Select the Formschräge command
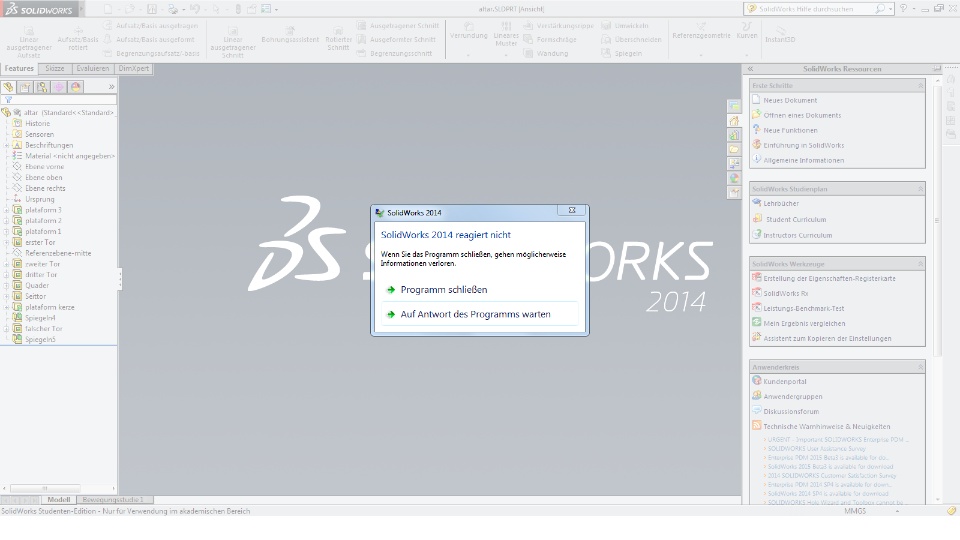Screen dimensions: 960x540 tap(550, 39)
